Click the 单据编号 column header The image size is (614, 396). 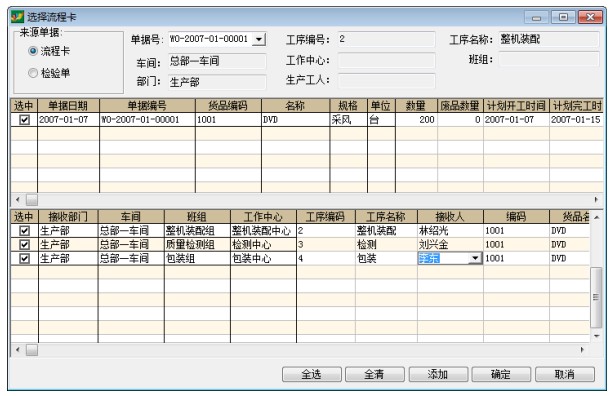coord(147,106)
